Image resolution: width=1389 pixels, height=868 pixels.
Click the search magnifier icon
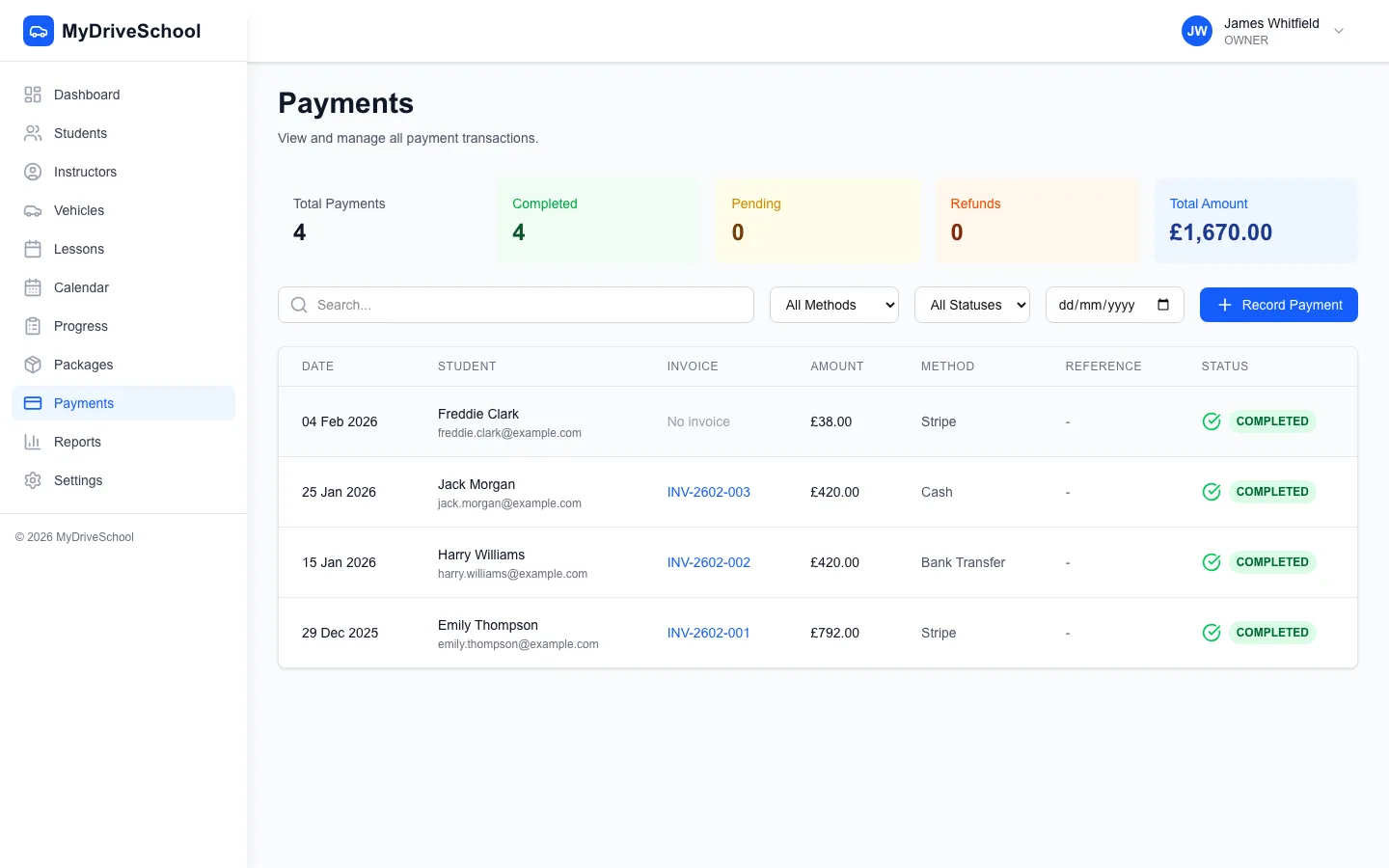(x=299, y=305)
